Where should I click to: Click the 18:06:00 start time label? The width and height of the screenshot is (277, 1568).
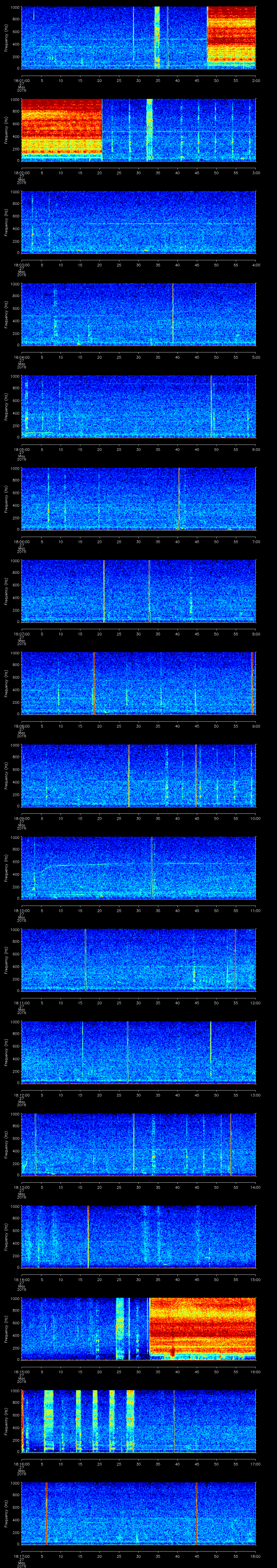tap(21, 542)
